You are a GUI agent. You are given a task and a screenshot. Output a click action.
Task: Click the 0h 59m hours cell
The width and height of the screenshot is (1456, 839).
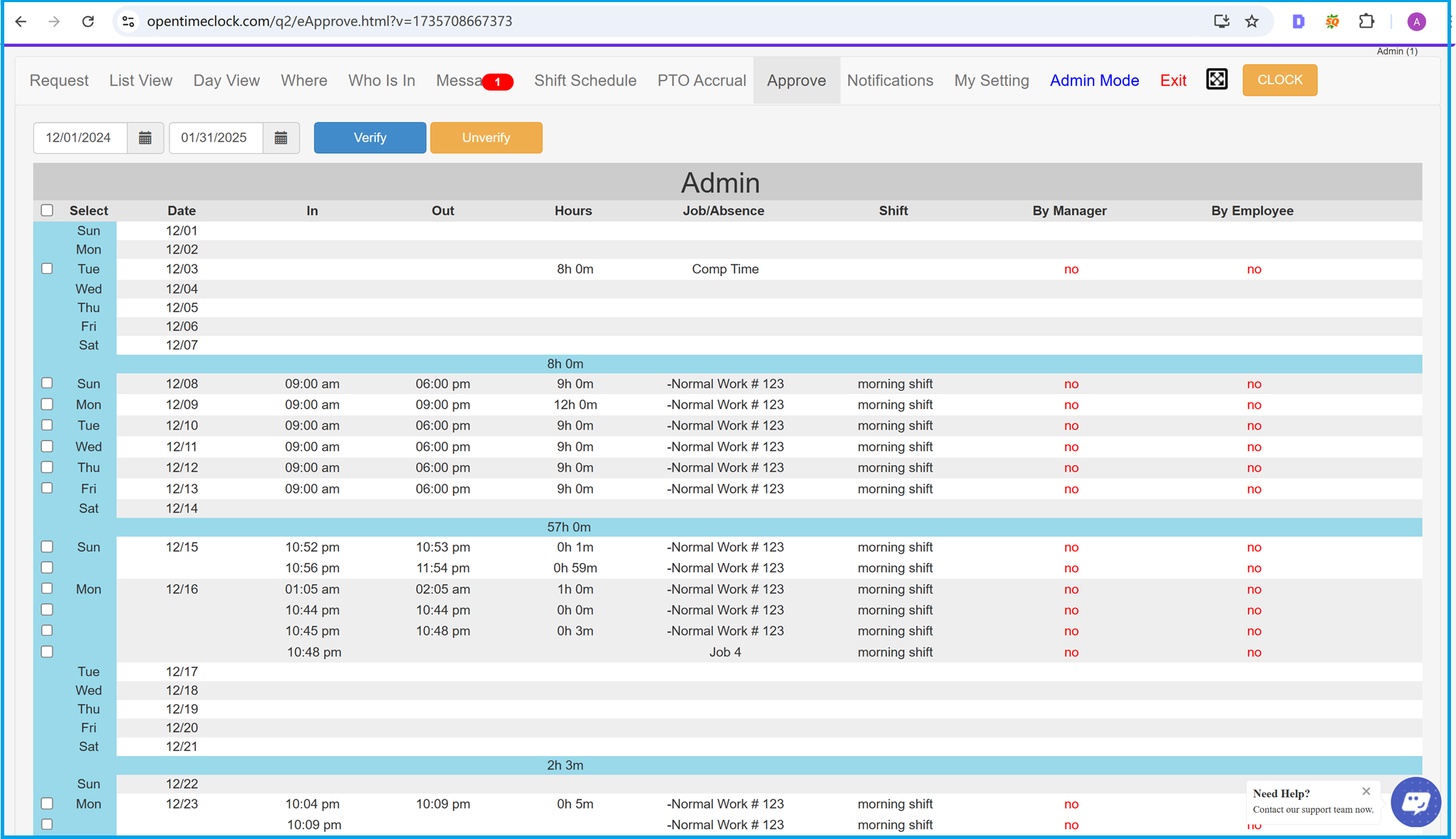point(575,568)
